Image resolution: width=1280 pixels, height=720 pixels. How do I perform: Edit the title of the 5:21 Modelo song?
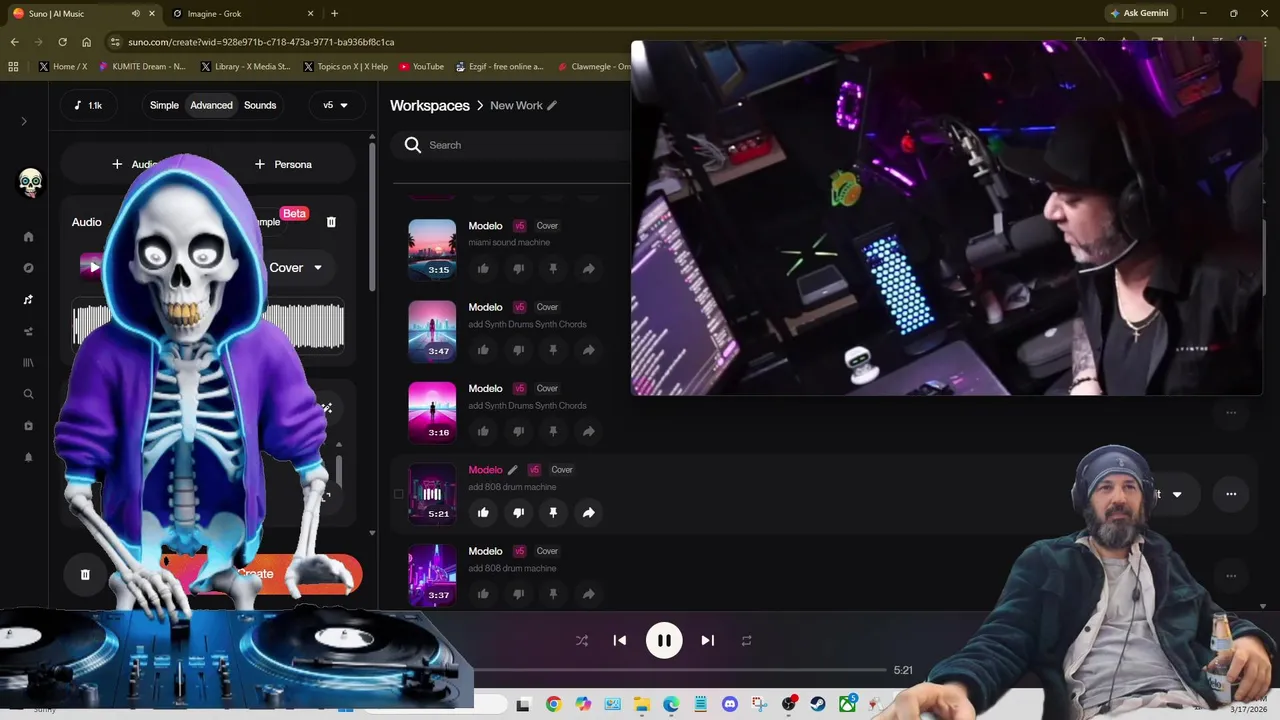(x=513, y=470)
